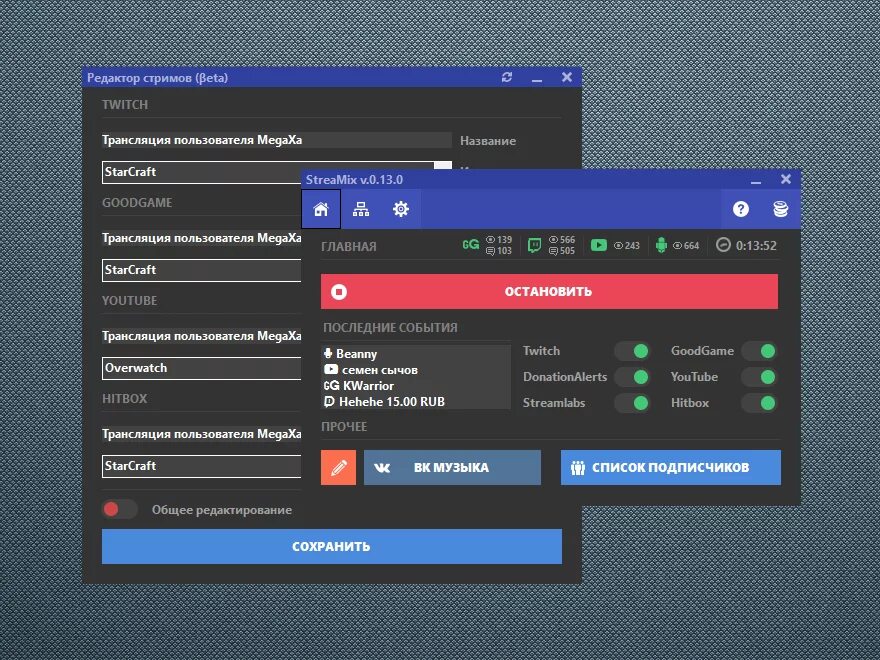Image resolution: width=880 pixels, height=660 pixels.
Task: Click the GOODGAME section header
Action: click(x=137, y=203)
